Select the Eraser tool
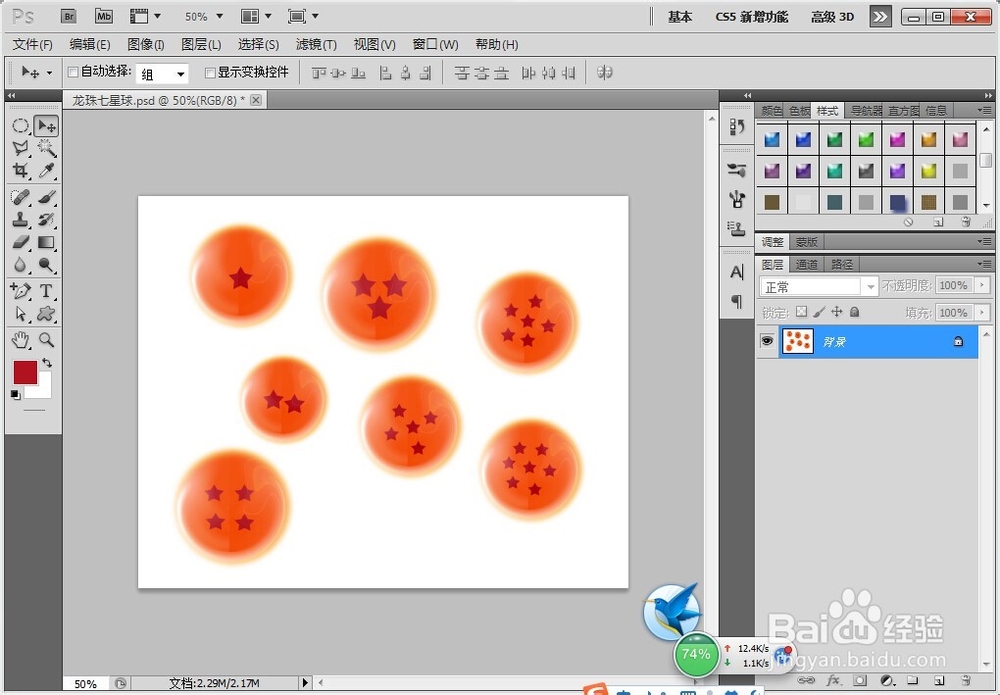This screenshot has height=695, width=1000. tap(20, 242)
